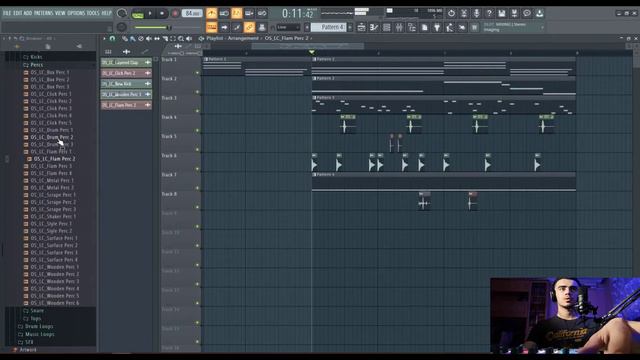Click the Stop button in transport

[x=162, y=13]
